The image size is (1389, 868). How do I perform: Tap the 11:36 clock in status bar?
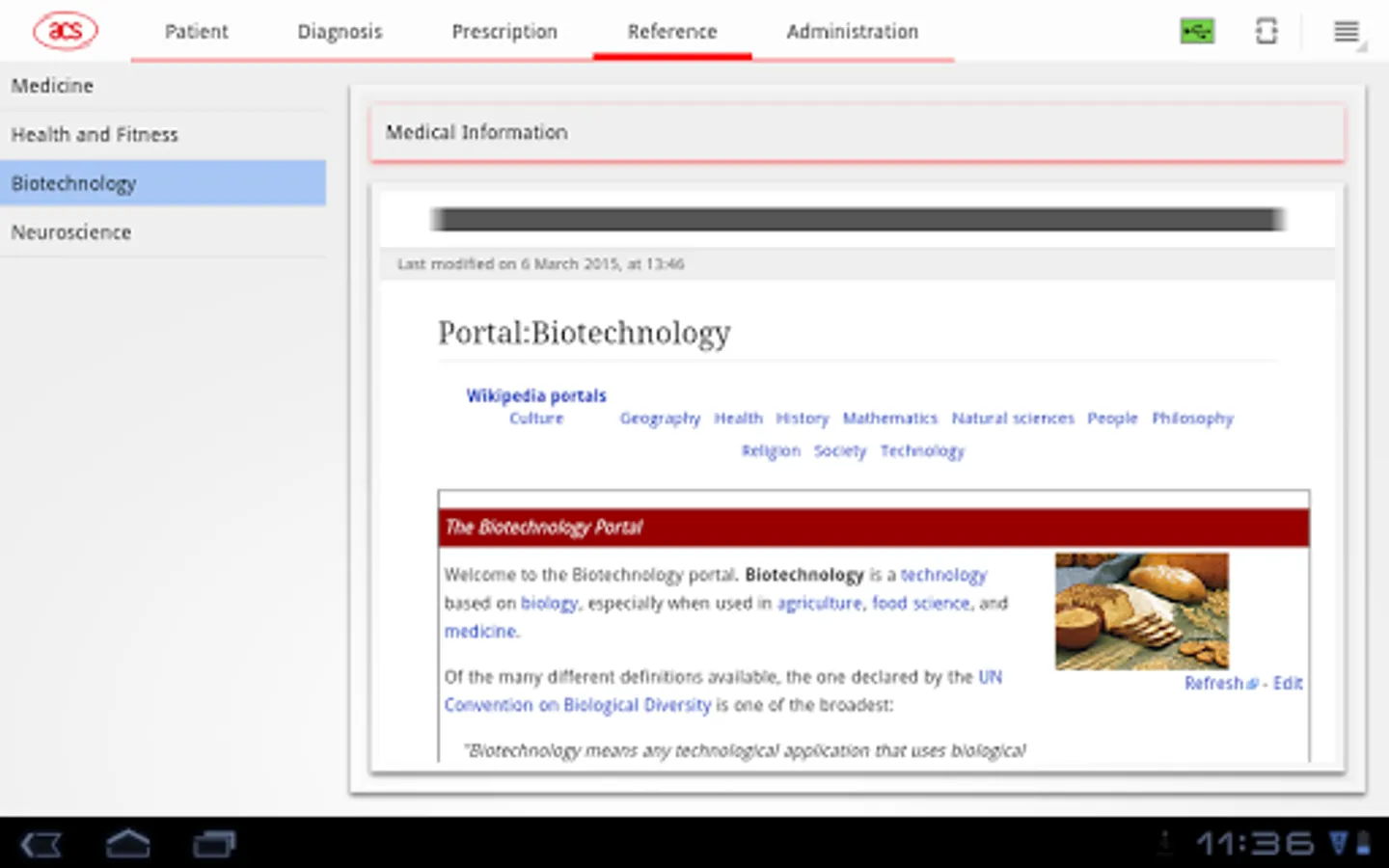coord(1255,845)
